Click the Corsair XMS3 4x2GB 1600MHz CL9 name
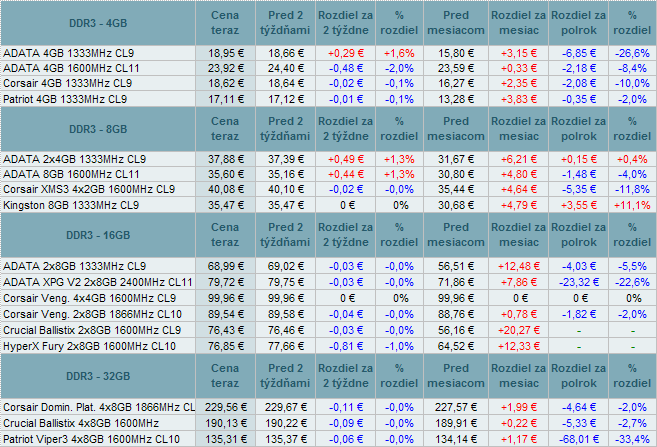This screenshot has width=657, height=447. click(x=89, y=189)
